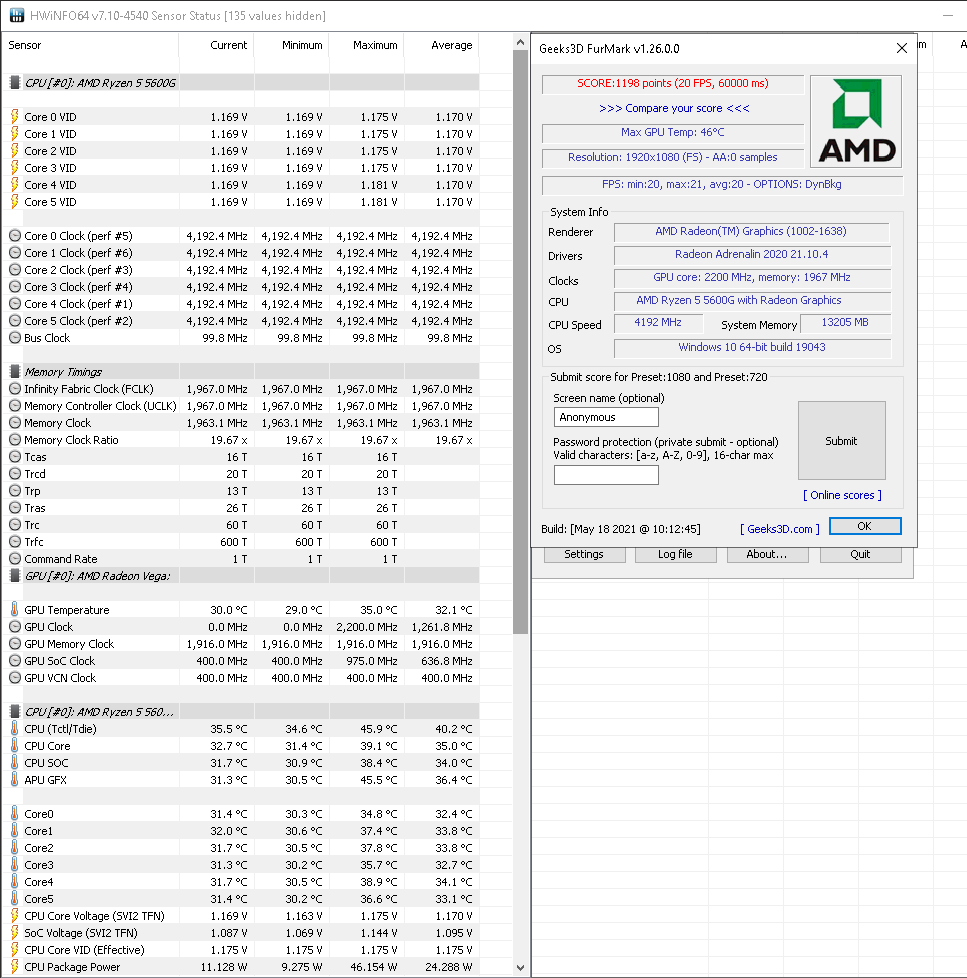Select the CPU SOC temperature row

(241, 763)
